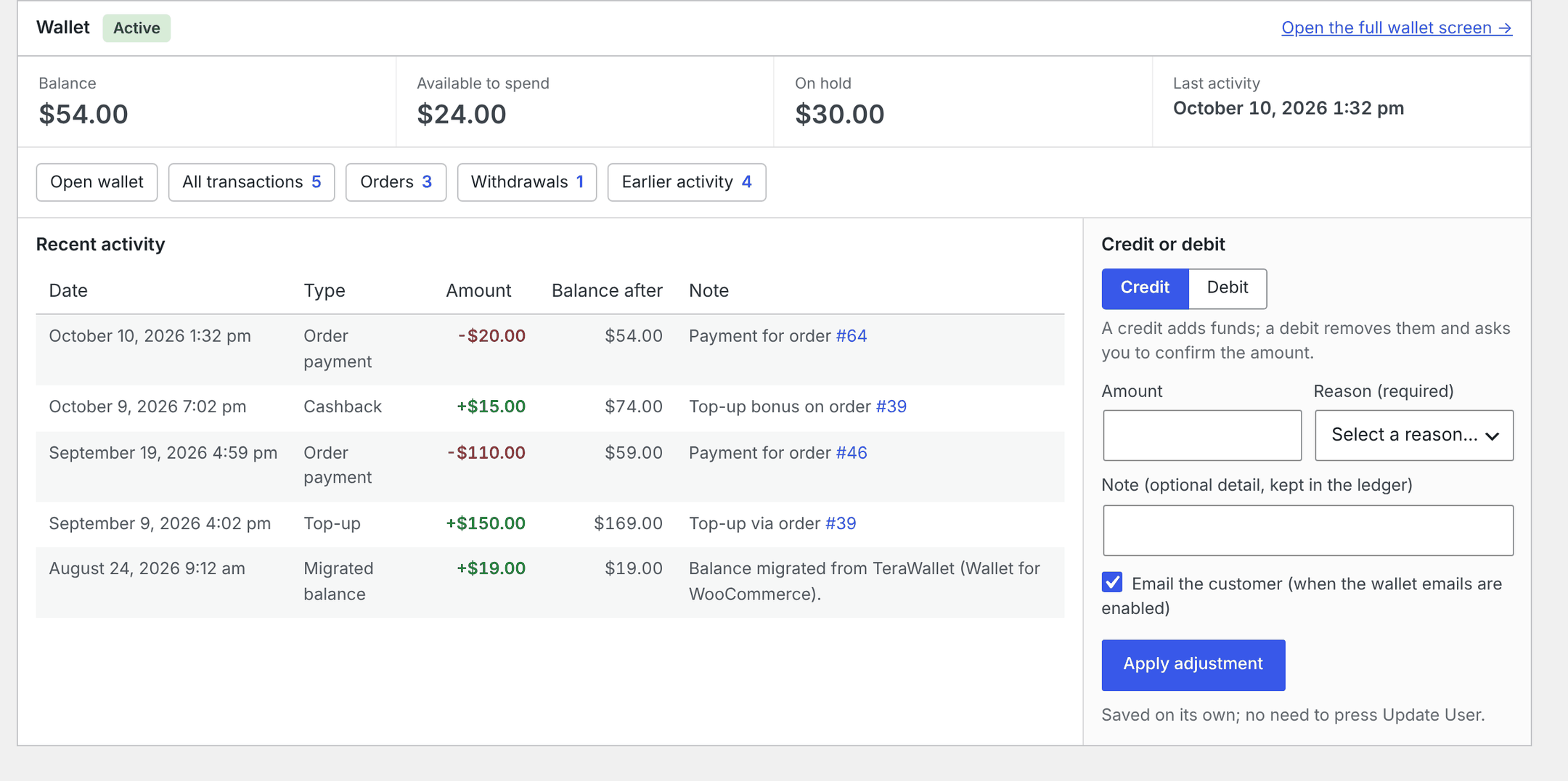Click date August 24, 2026 9:12 am

point(147,568)
